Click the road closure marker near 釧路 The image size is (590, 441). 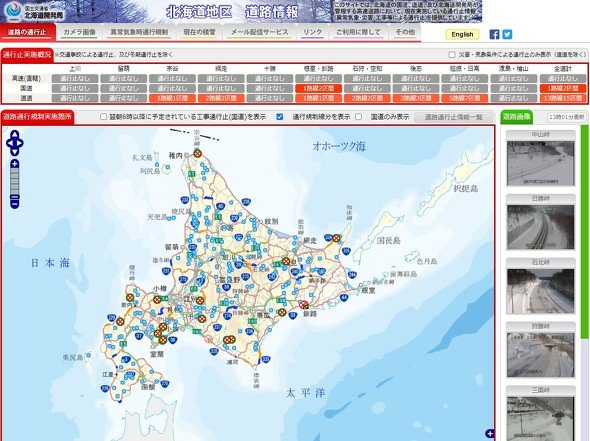[304, 304]
